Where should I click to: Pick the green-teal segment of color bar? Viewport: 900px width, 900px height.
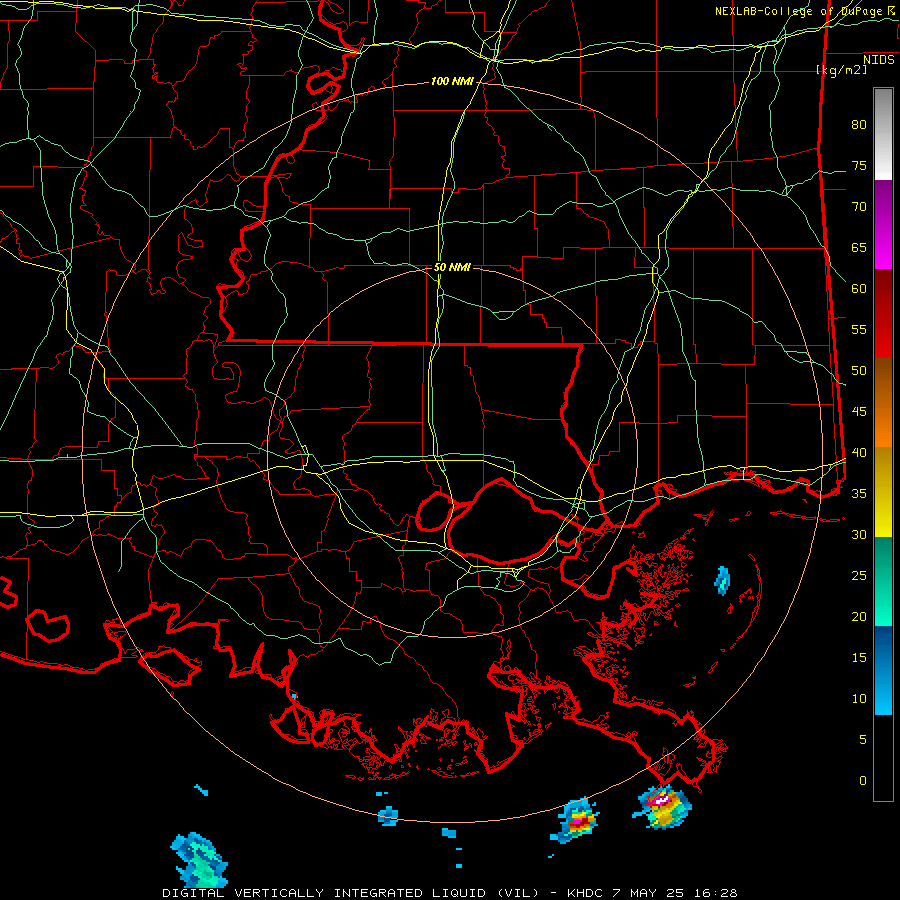(883, 581)
